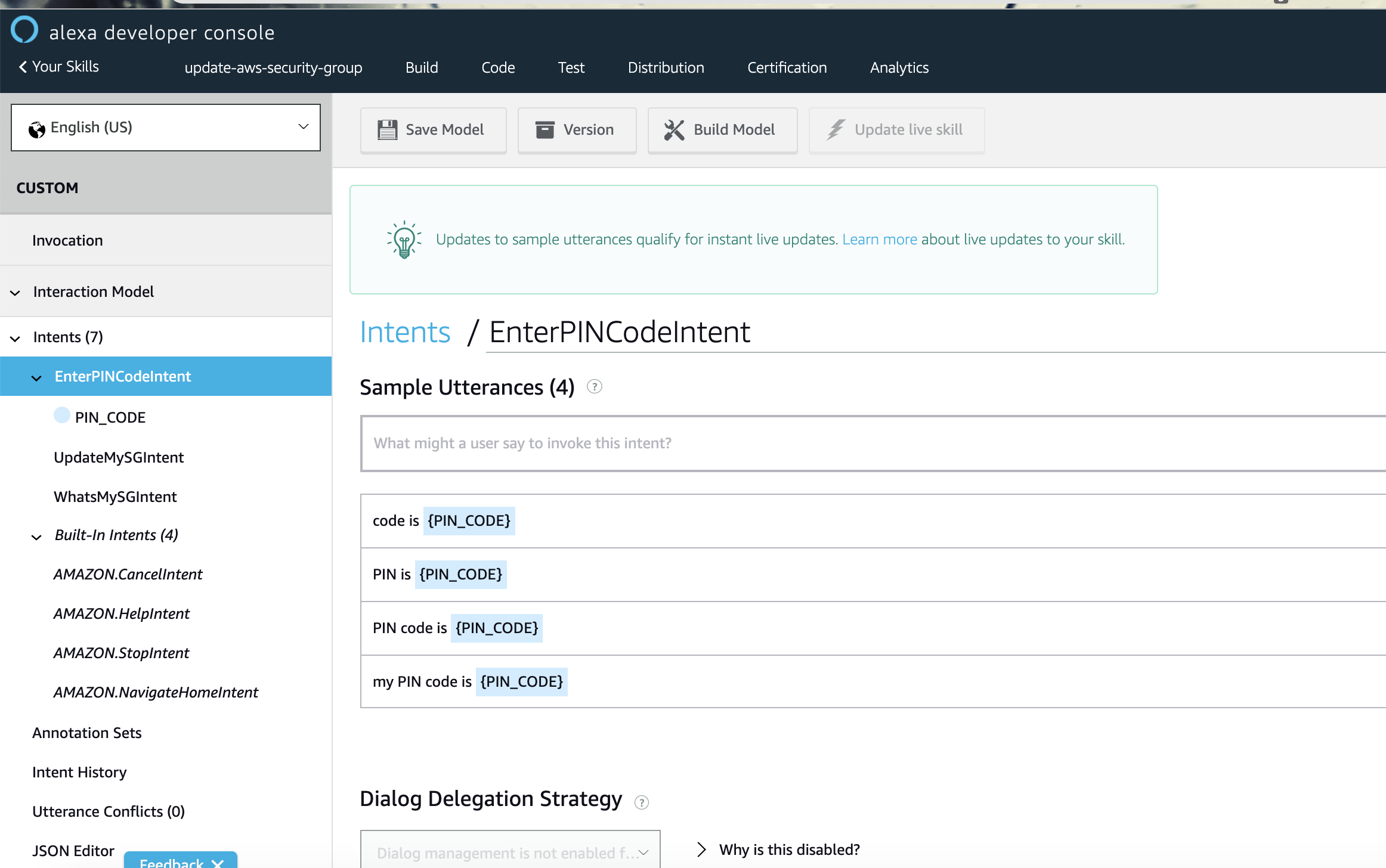
Task: Click the Save Model floppy disk icon
Action: [x=388, y=129]
